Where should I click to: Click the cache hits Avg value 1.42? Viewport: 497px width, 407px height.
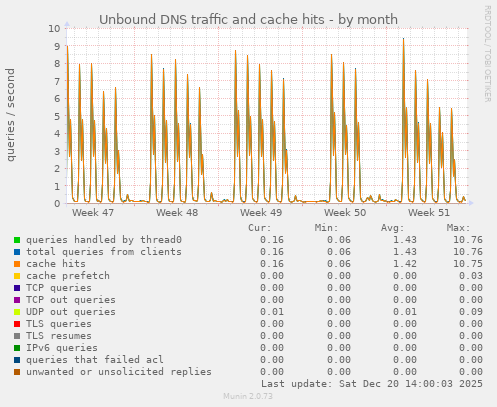point(405,264)
